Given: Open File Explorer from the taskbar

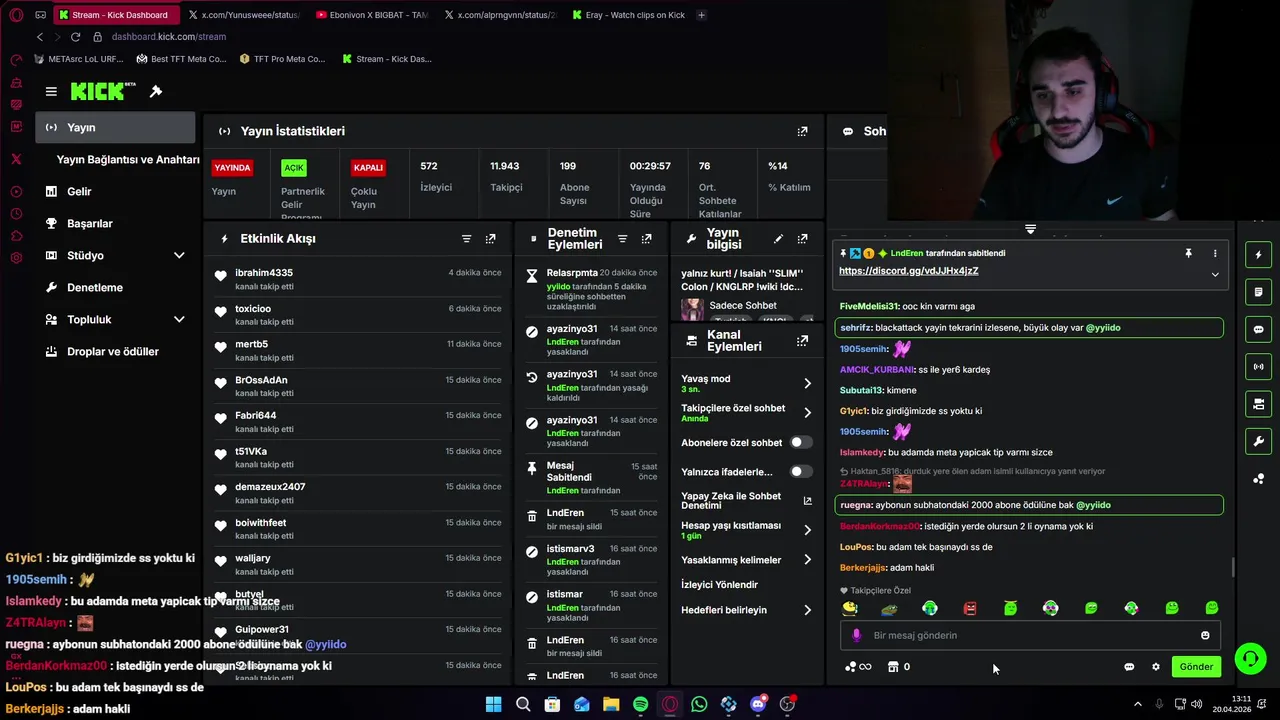Looking at the screenshot, I should coord(611,704).
